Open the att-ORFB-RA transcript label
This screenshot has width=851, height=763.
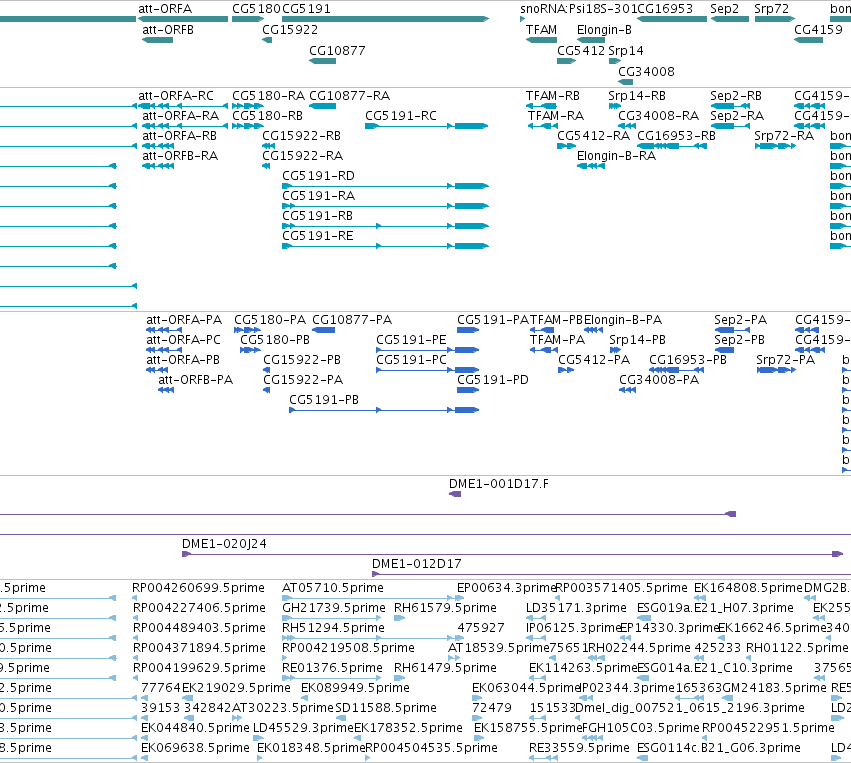(180, 156)
